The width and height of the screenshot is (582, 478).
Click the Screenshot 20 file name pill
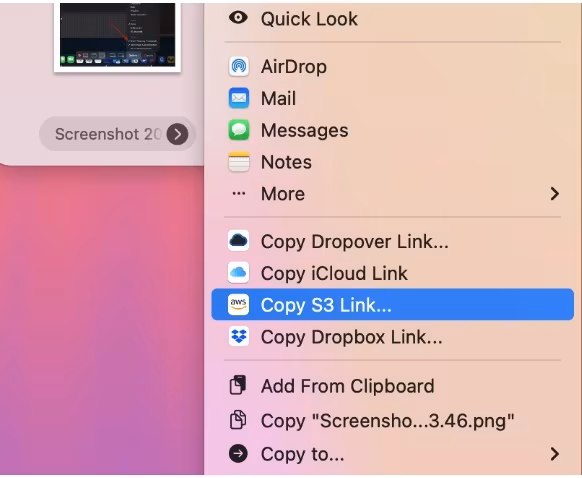pos(117,134)
